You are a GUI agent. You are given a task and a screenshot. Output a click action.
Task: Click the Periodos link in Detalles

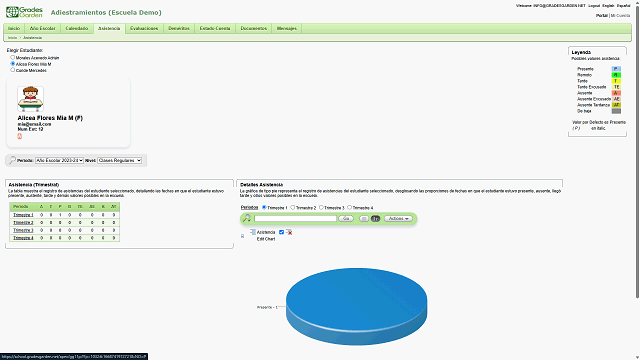pos(249,207)
